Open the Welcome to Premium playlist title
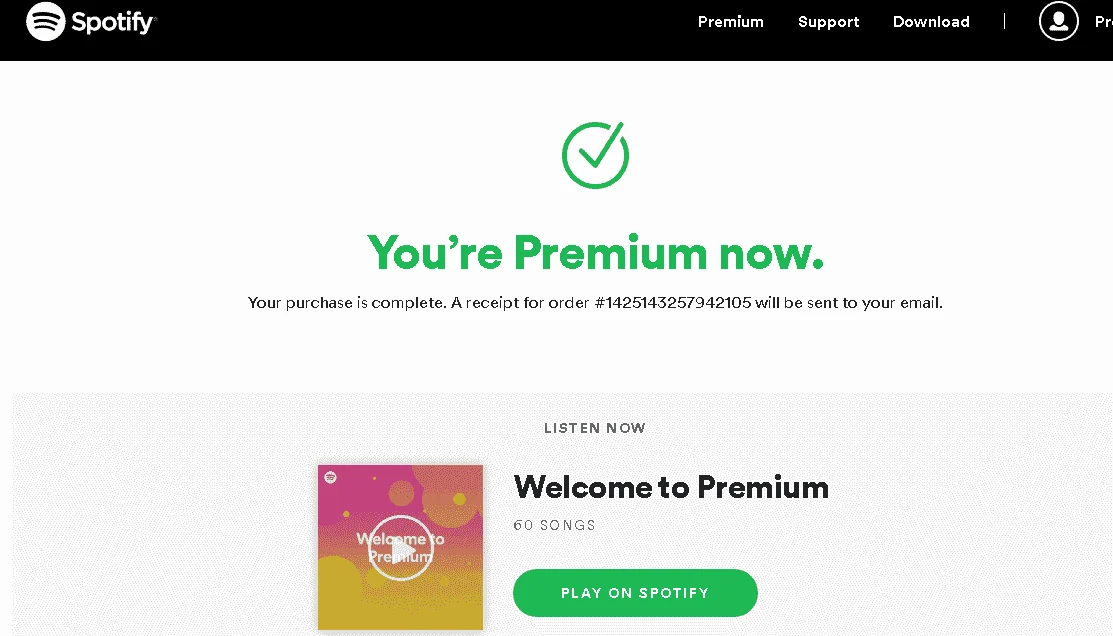This screenshot has width=1113, height=636. click(x=671, y=488)
